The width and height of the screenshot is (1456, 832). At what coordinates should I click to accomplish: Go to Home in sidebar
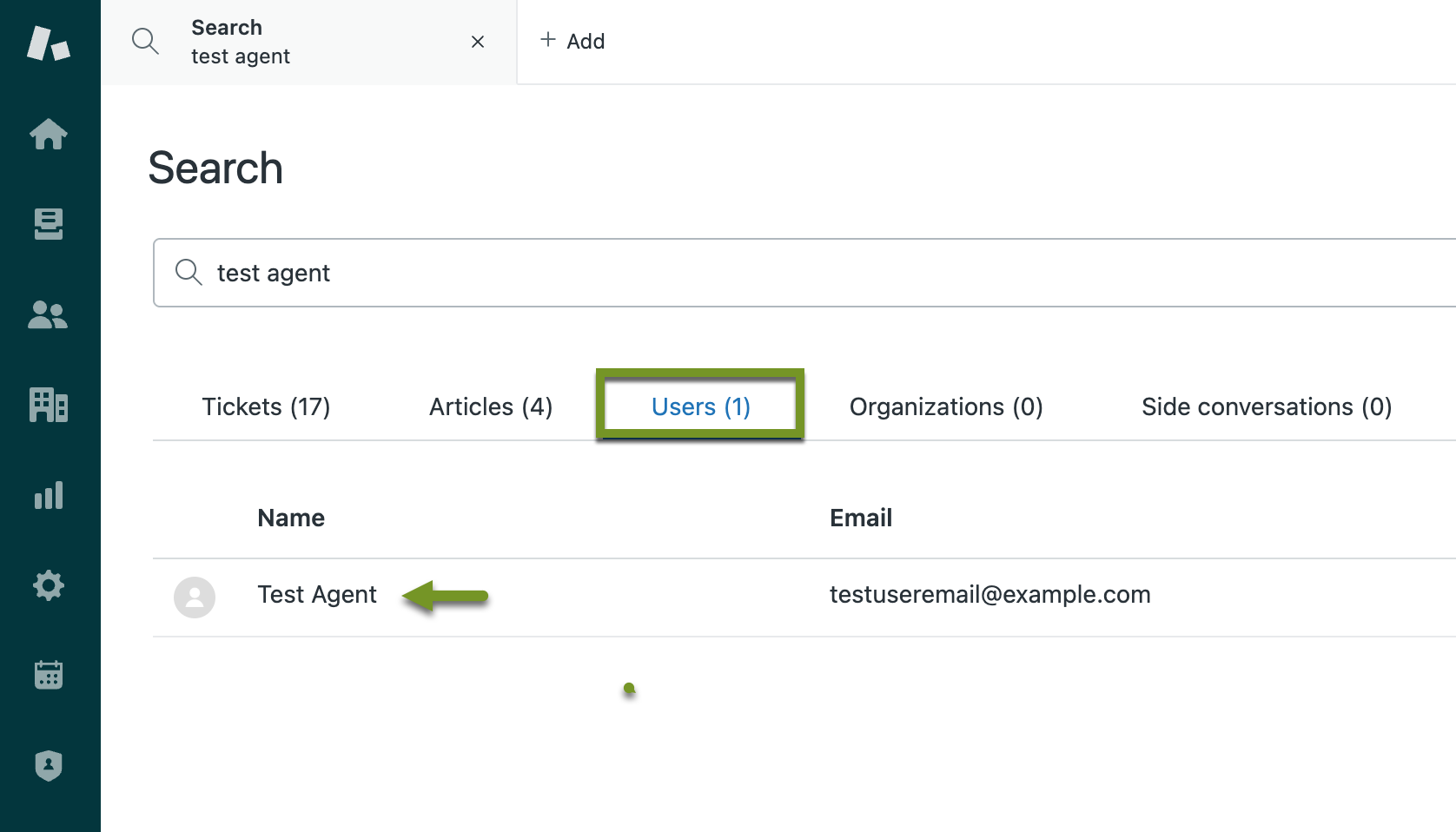point(49,135)
